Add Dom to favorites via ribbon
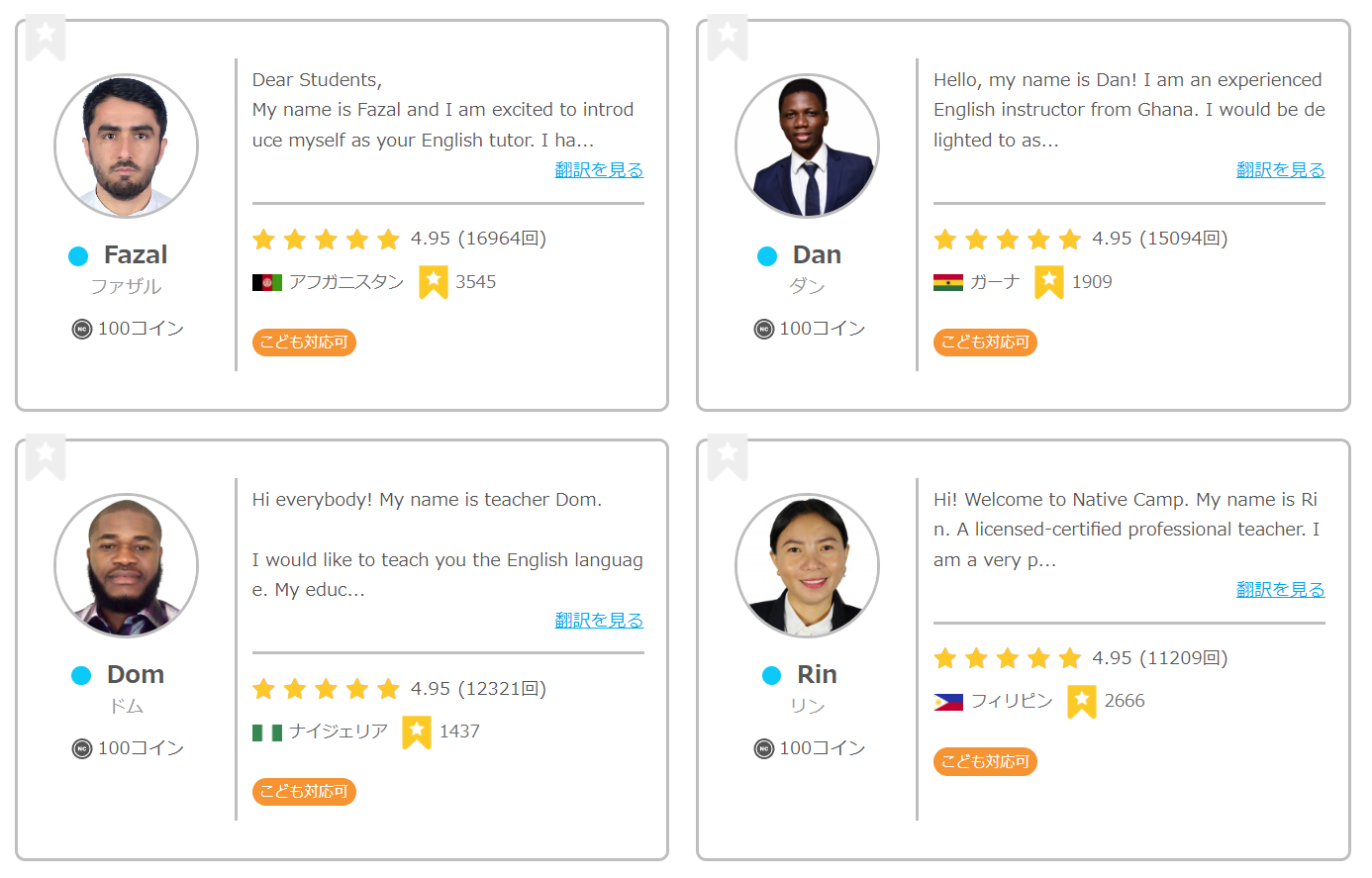Screen dimensions: 1372x878 (46, 456)
